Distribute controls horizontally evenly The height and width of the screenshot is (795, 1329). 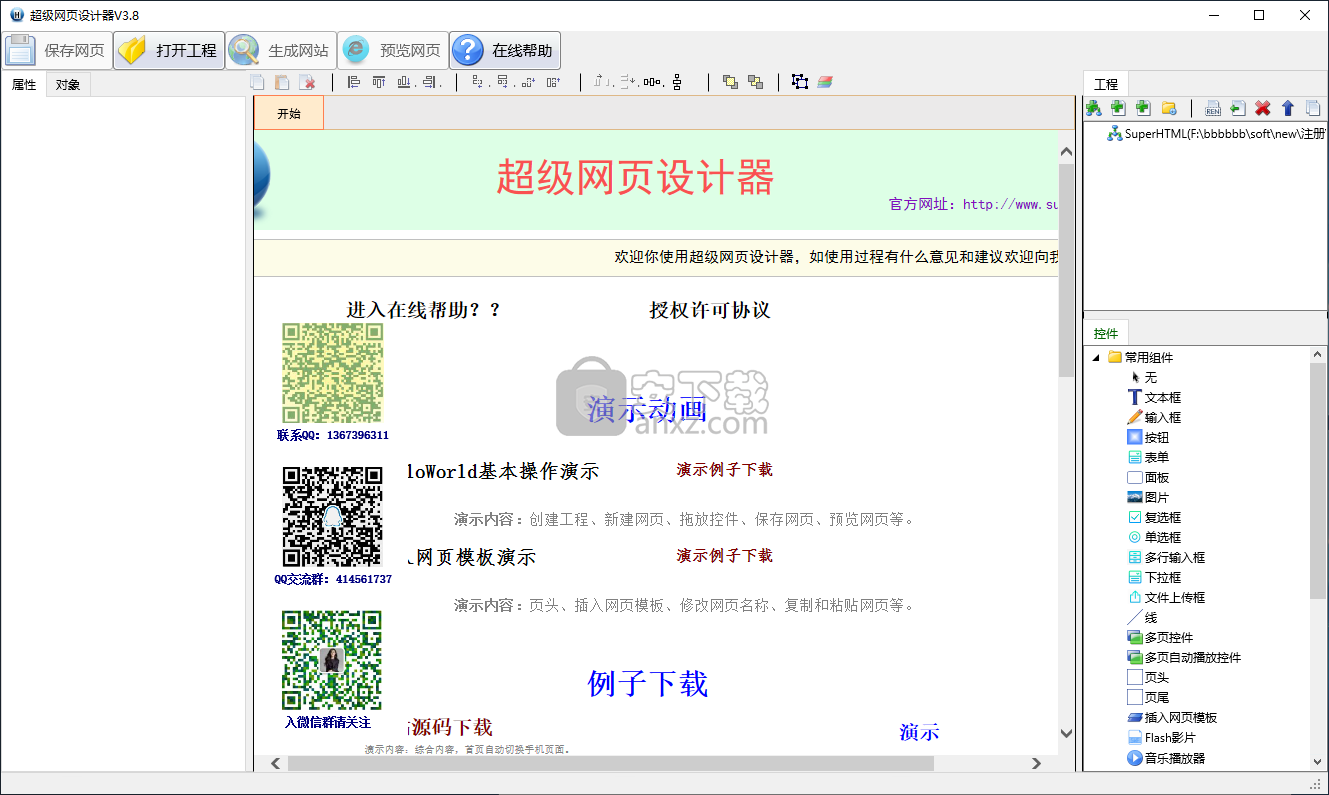coord(652,82)
